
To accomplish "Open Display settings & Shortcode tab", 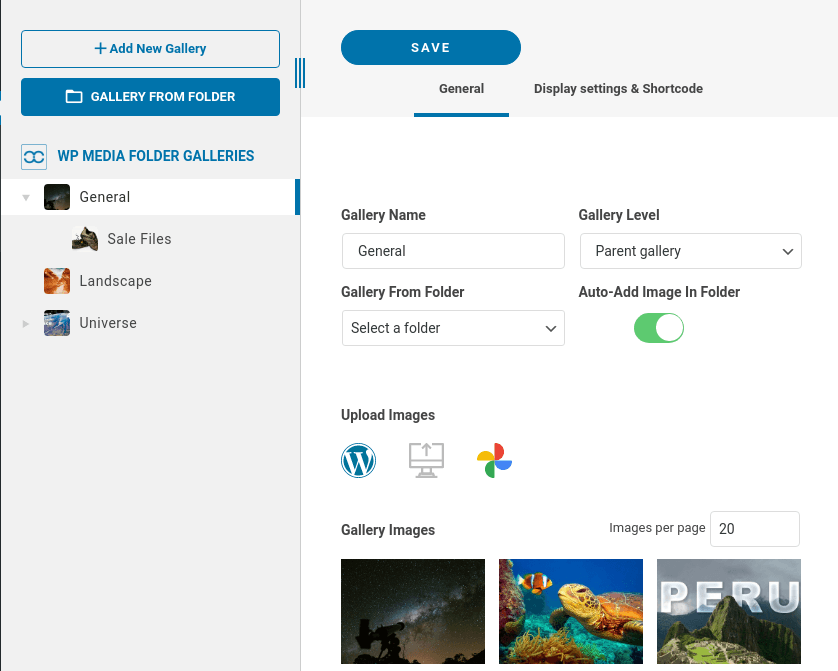I will coord(618,89).
